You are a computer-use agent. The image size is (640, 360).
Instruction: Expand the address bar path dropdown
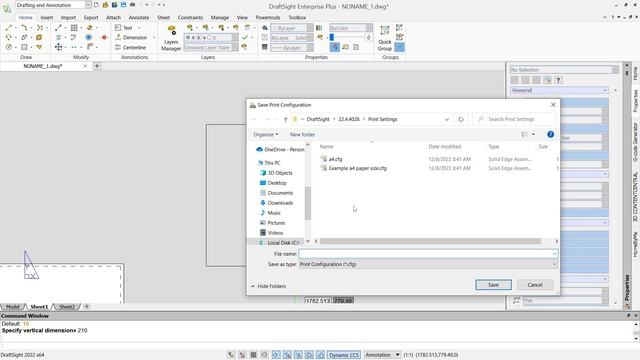447,119
